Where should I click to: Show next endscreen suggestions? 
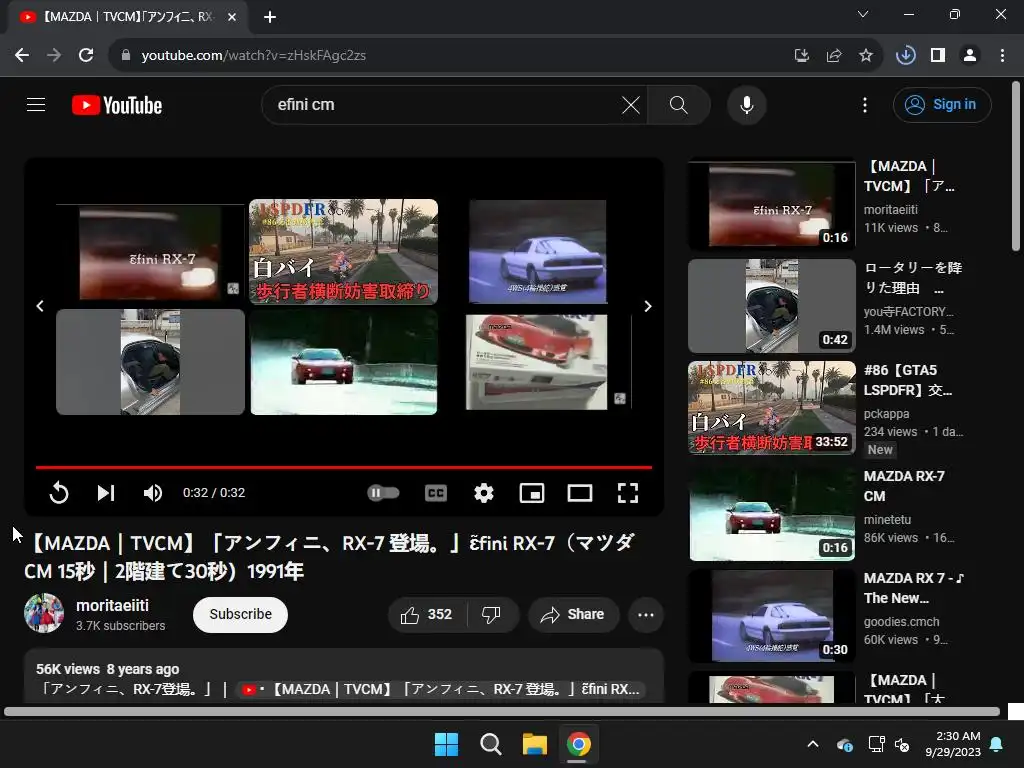click(x=648, y=306)
